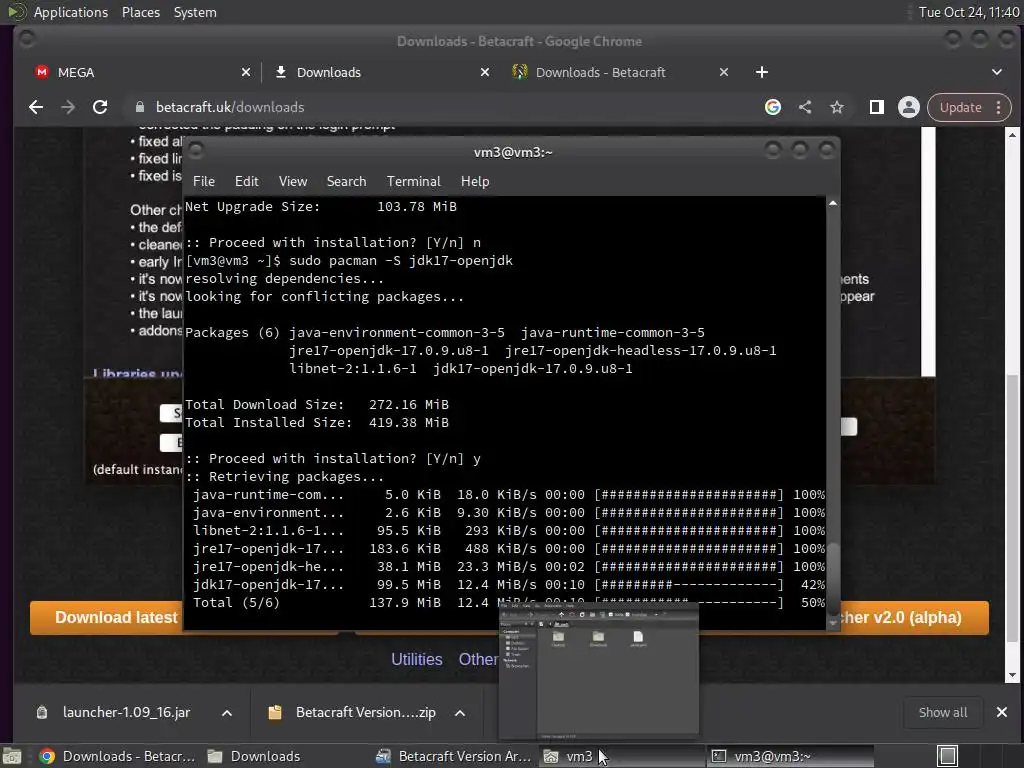This screenshot has width=1024, height=768.
Task: Open the Applications menu
Action: 71,12
